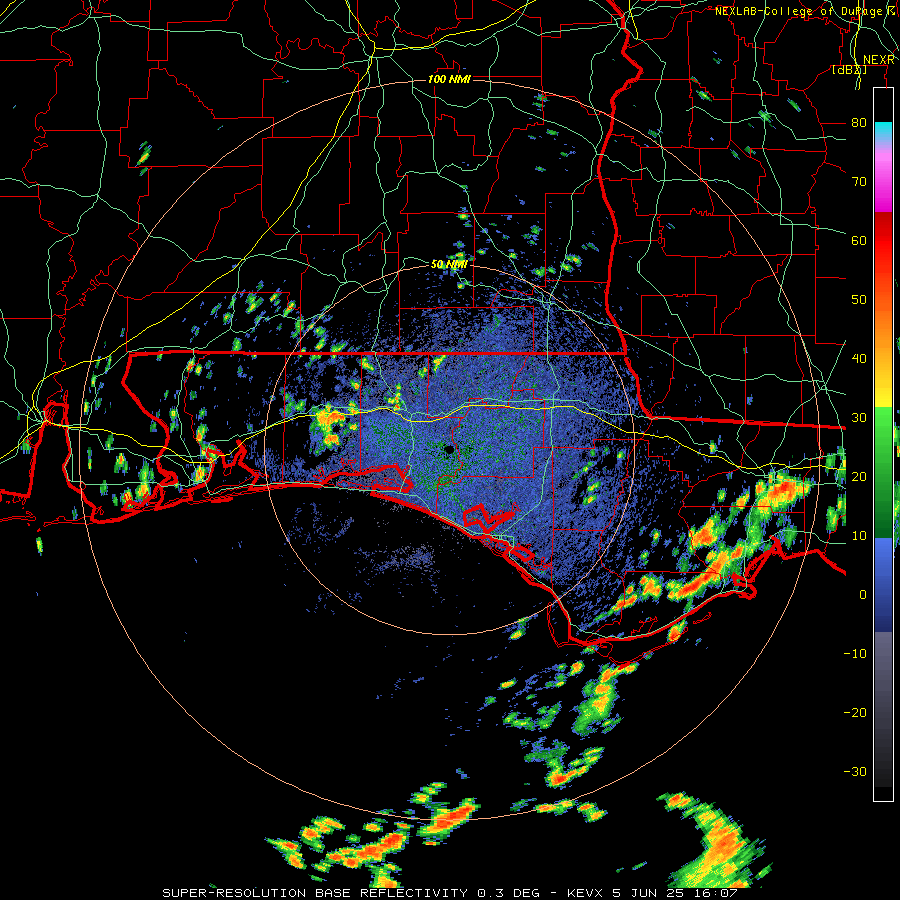Click the -20 value on the dBZ scale
The width and height of the screenshot is (900, 900).
click(x=855, y=712)
